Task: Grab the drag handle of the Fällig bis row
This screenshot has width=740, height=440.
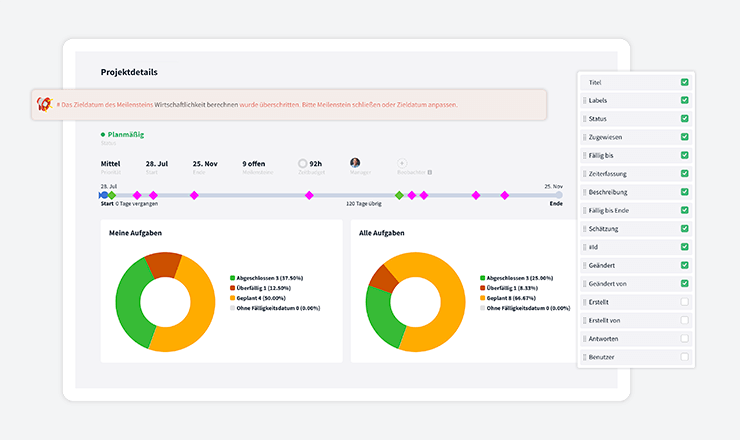Action: (x=584, y=155)
